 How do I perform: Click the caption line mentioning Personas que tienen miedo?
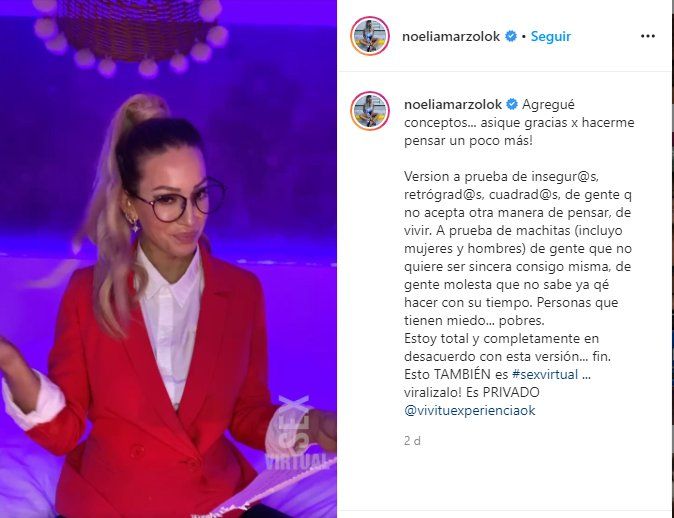pyautogui.click(x=511, y=311)
